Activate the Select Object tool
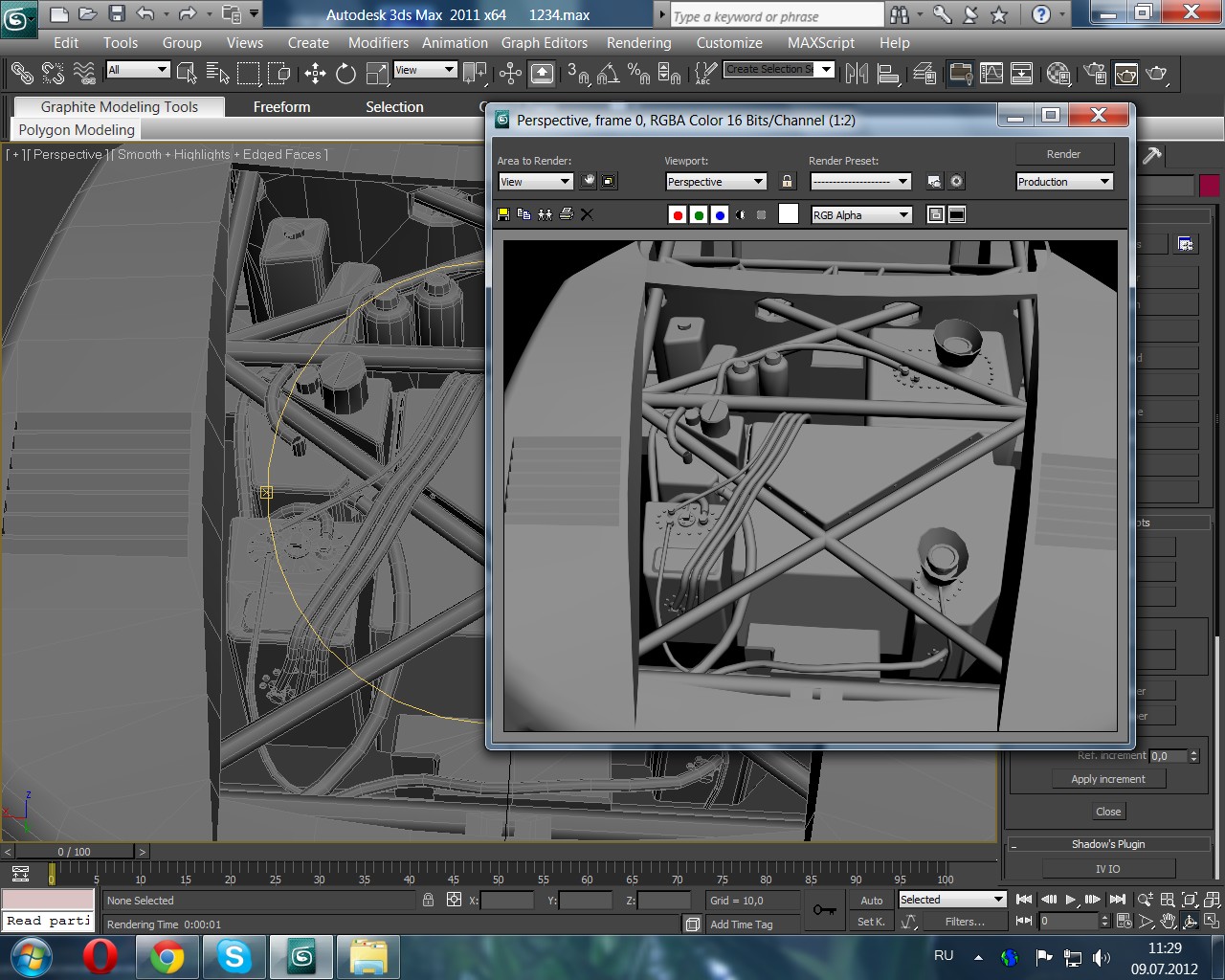 [188, 73]
